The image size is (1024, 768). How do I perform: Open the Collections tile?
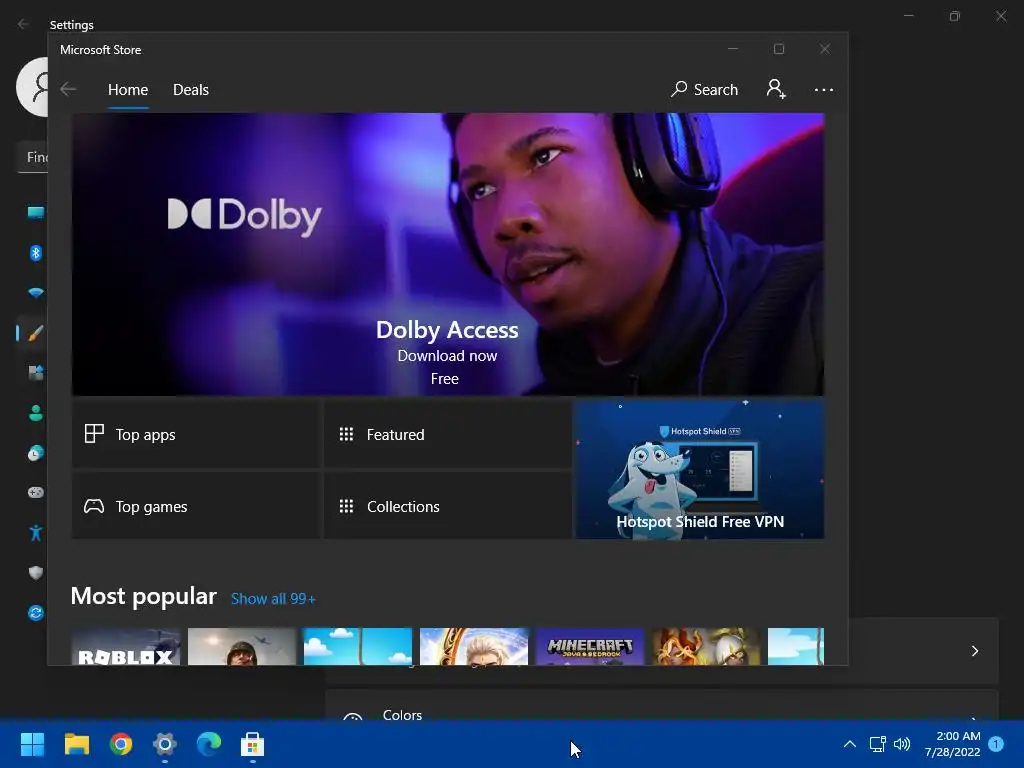447,506
